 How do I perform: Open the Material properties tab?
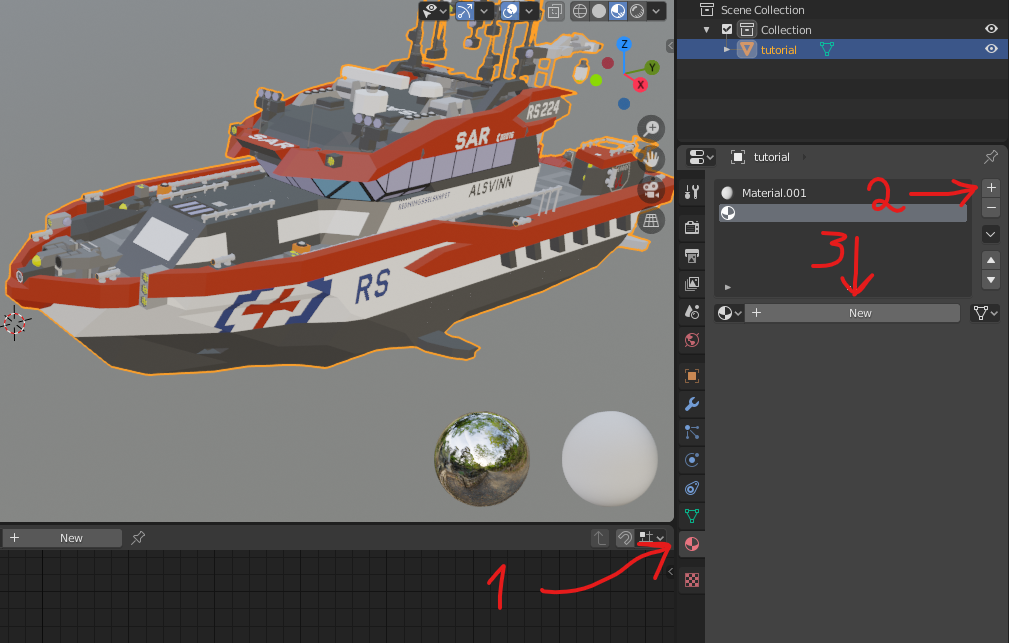pos(692,545)
